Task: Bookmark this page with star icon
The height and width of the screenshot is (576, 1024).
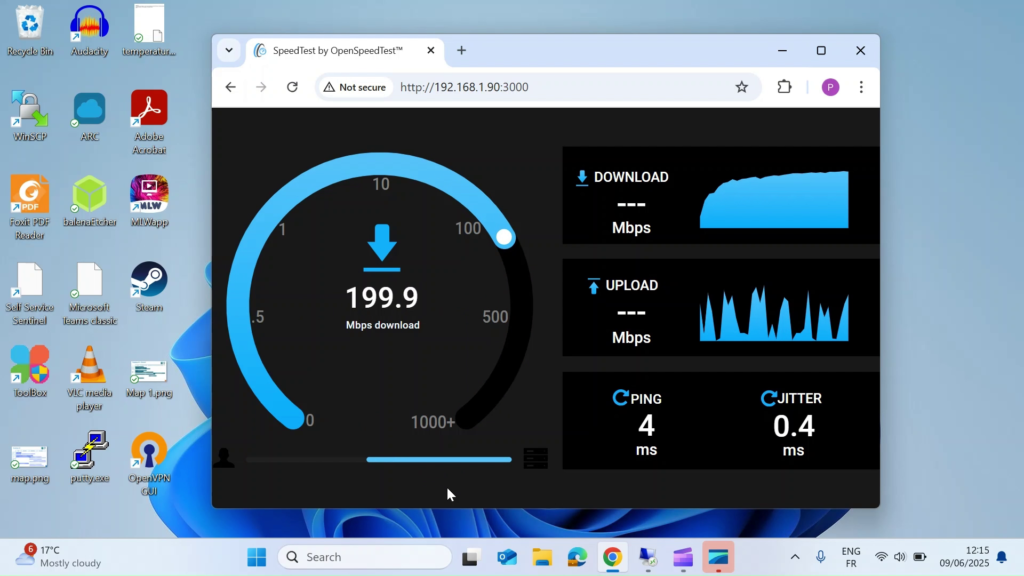Action: point(741,87)
